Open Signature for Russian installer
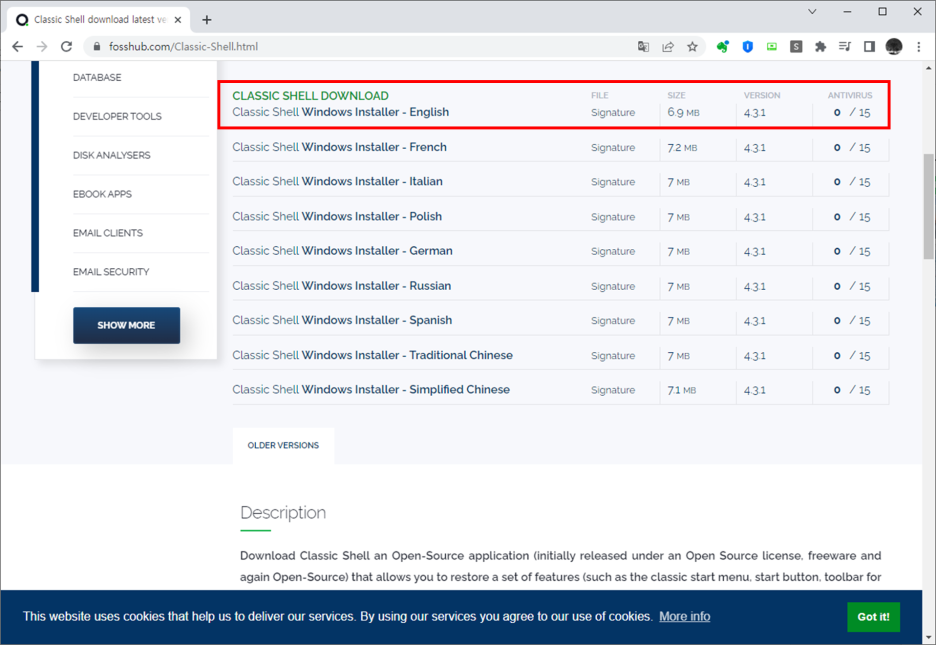This screenshot has width=936, height=645. click(613, 286)
